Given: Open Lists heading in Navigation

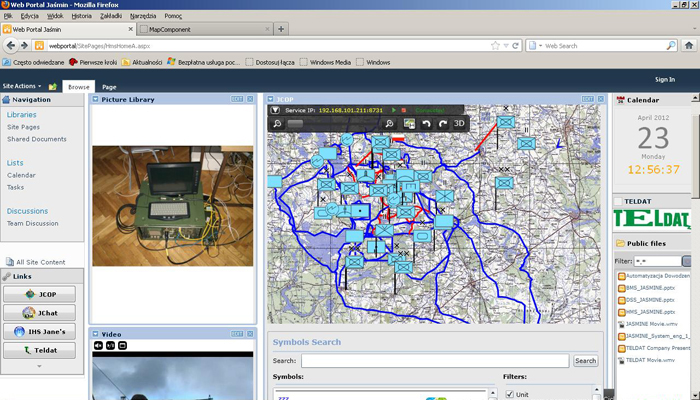Looking at the screenshot, I should tap(15, 163).
